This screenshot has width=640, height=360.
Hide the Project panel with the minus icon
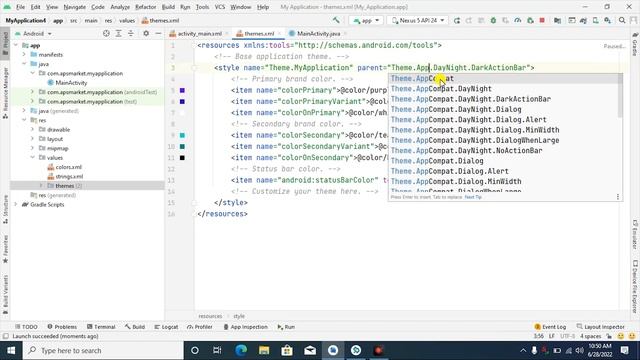click(x=158, y=33)
